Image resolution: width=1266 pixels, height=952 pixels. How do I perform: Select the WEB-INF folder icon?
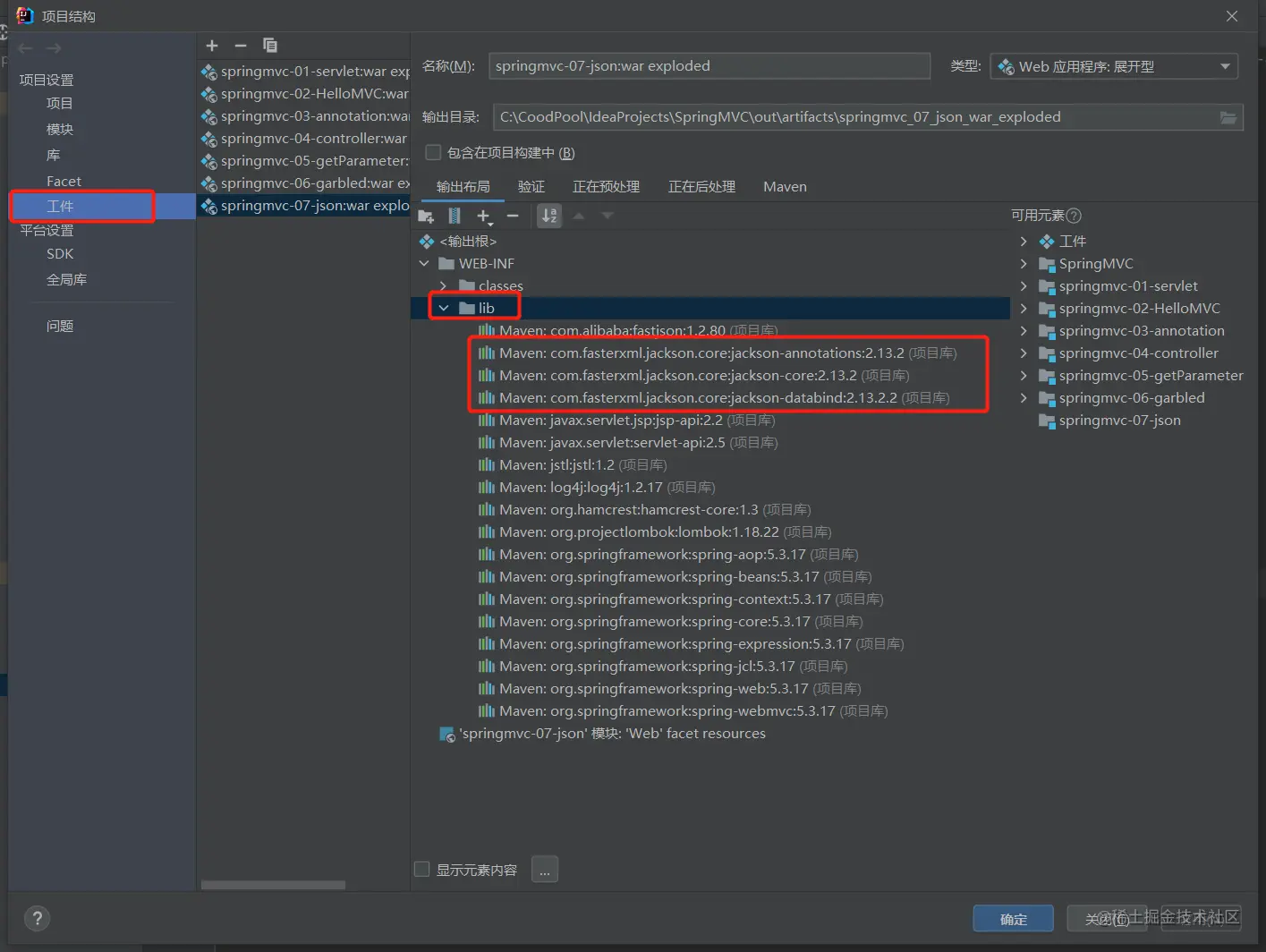click(446, 264)
